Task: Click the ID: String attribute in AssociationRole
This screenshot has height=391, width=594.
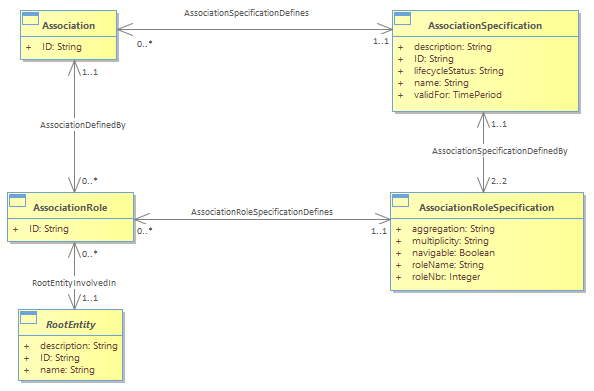Action: [x=49, y=229]
